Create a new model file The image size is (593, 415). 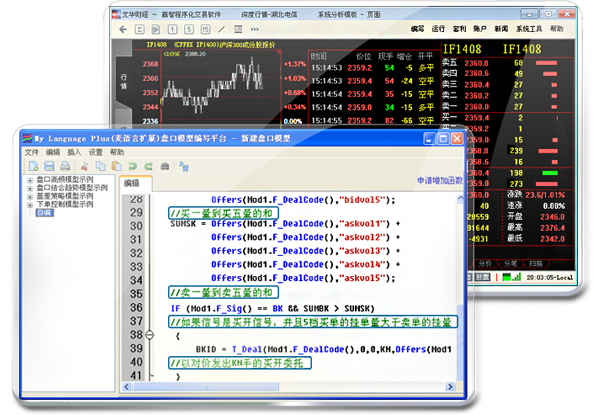coord(33,166)
